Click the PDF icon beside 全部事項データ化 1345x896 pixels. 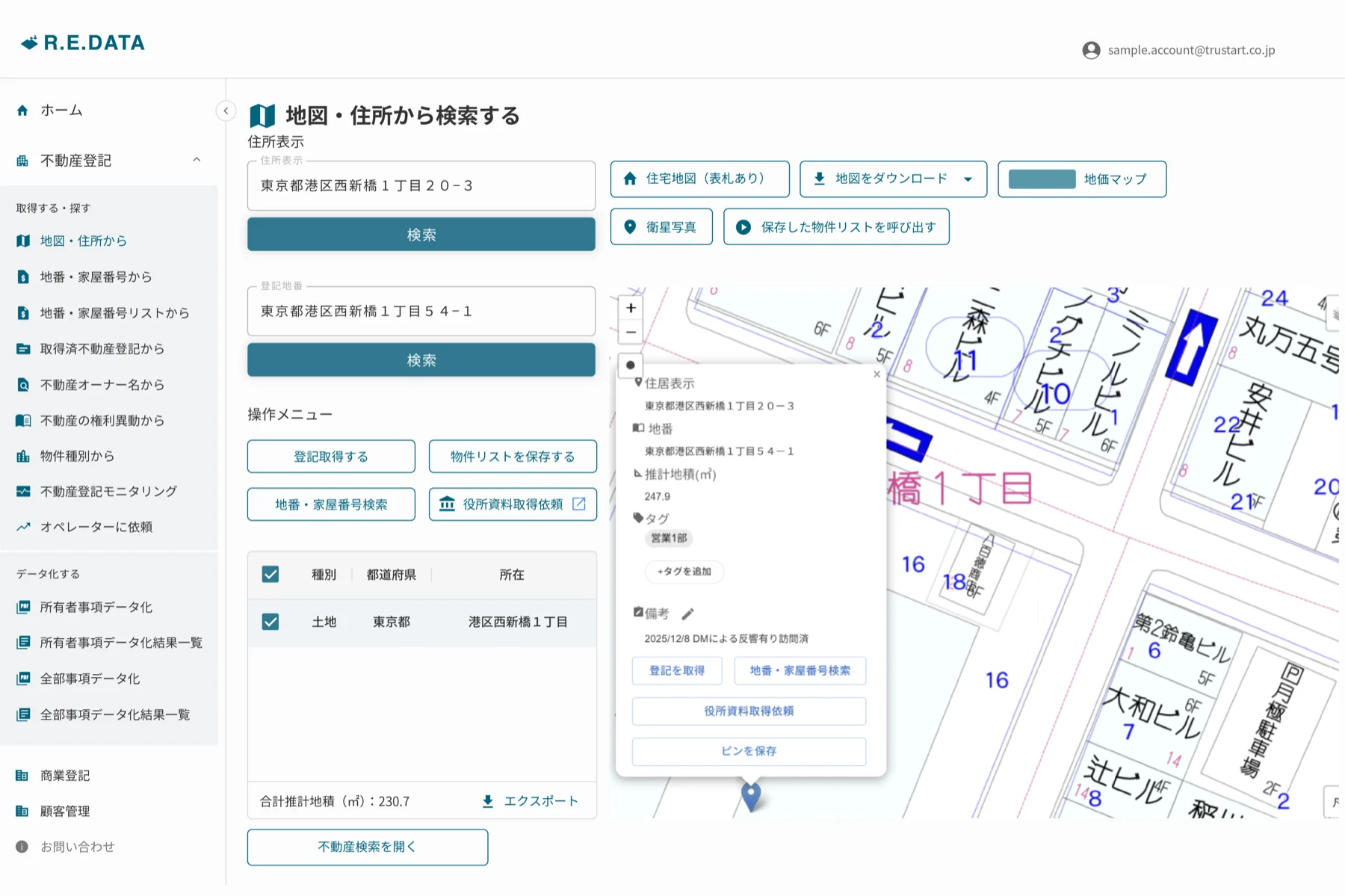click(23, 678)
